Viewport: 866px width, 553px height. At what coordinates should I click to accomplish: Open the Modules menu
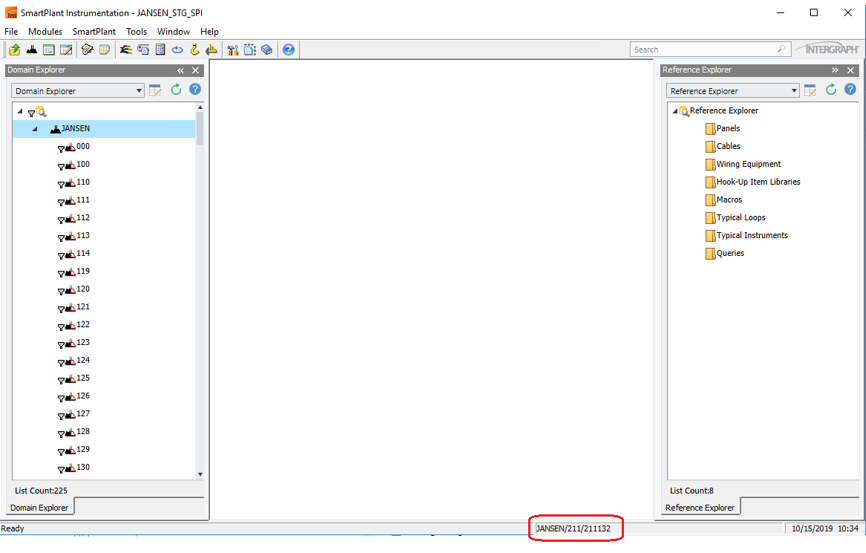[x=45, y=32]
